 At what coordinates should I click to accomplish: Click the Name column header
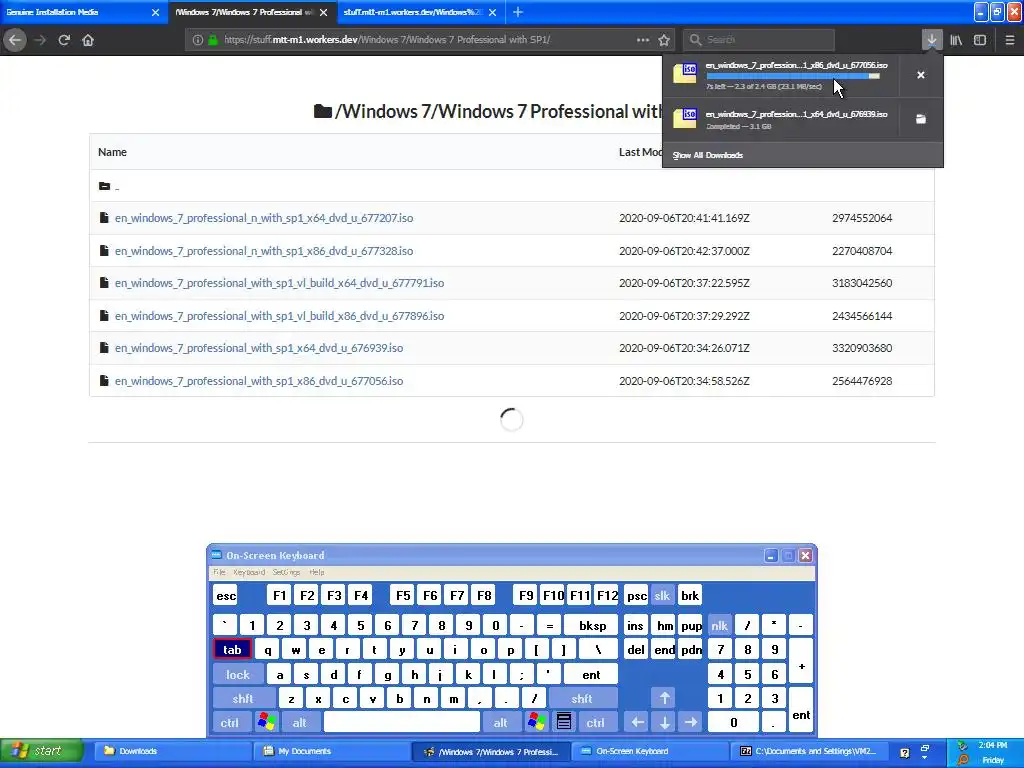pyautogui.click(x=112, y=152)
